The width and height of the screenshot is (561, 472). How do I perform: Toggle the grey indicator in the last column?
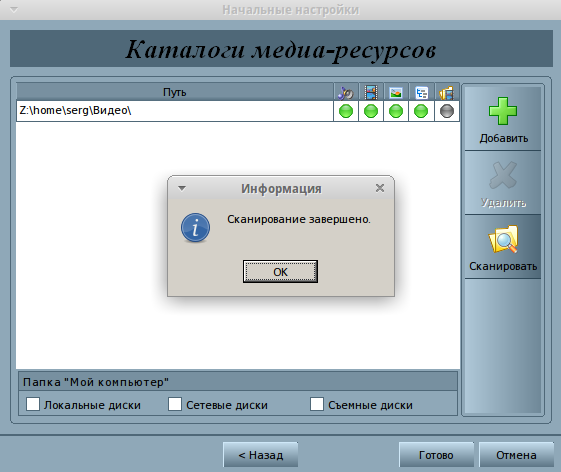tap(447, 111)
